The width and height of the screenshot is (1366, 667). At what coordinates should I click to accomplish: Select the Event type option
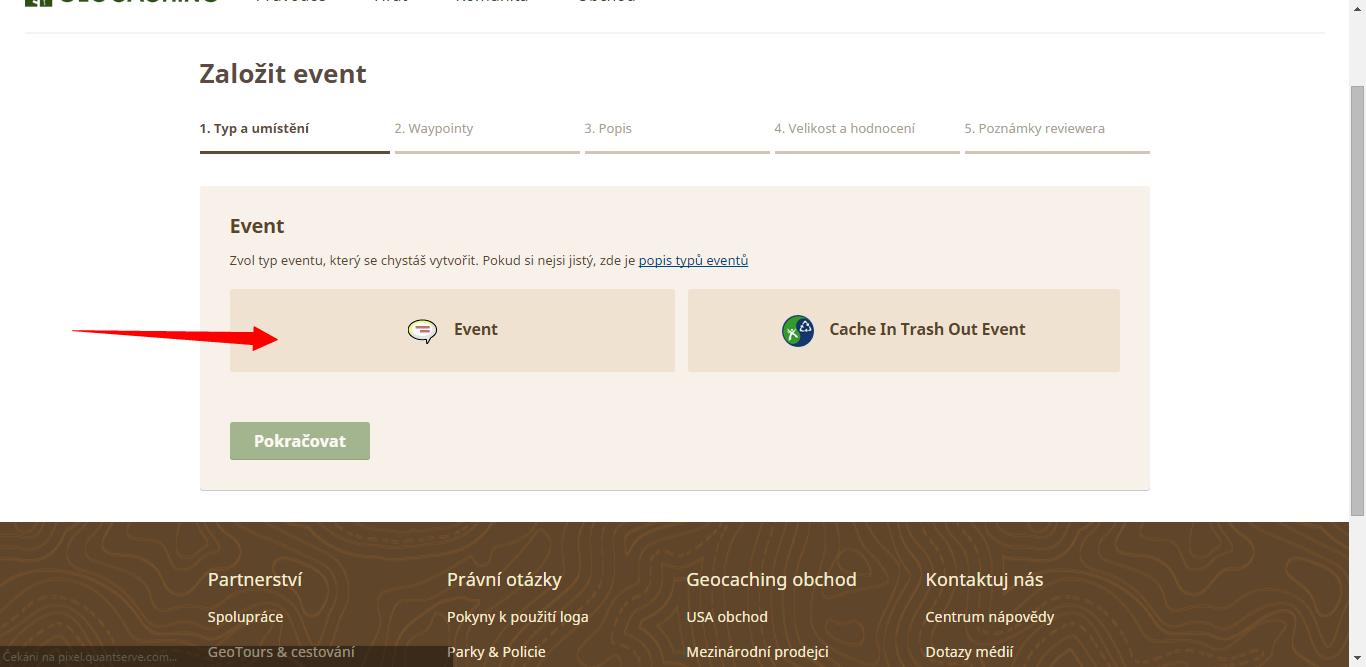452,331
